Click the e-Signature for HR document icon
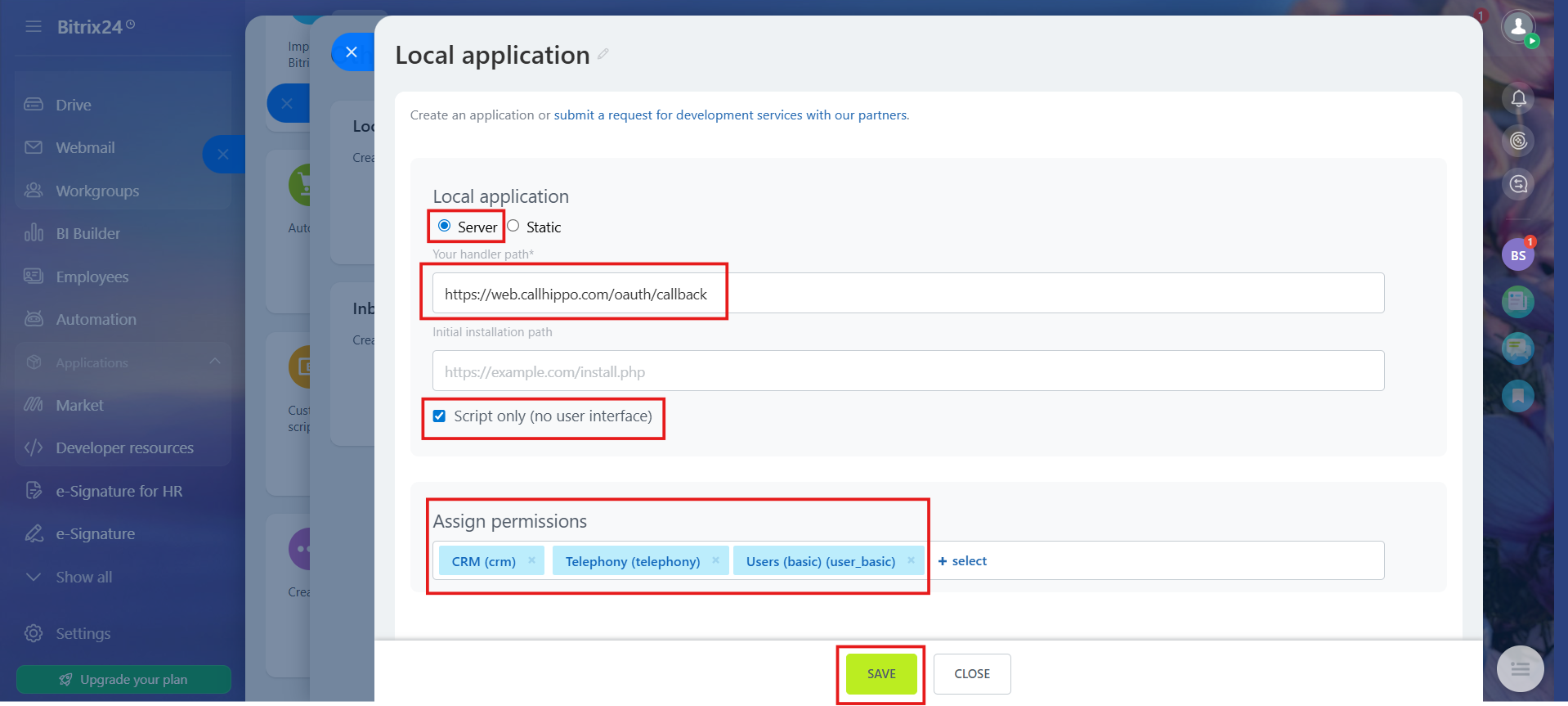The height and width of the screenshot is (706, 1568). (x=34, y=491)
